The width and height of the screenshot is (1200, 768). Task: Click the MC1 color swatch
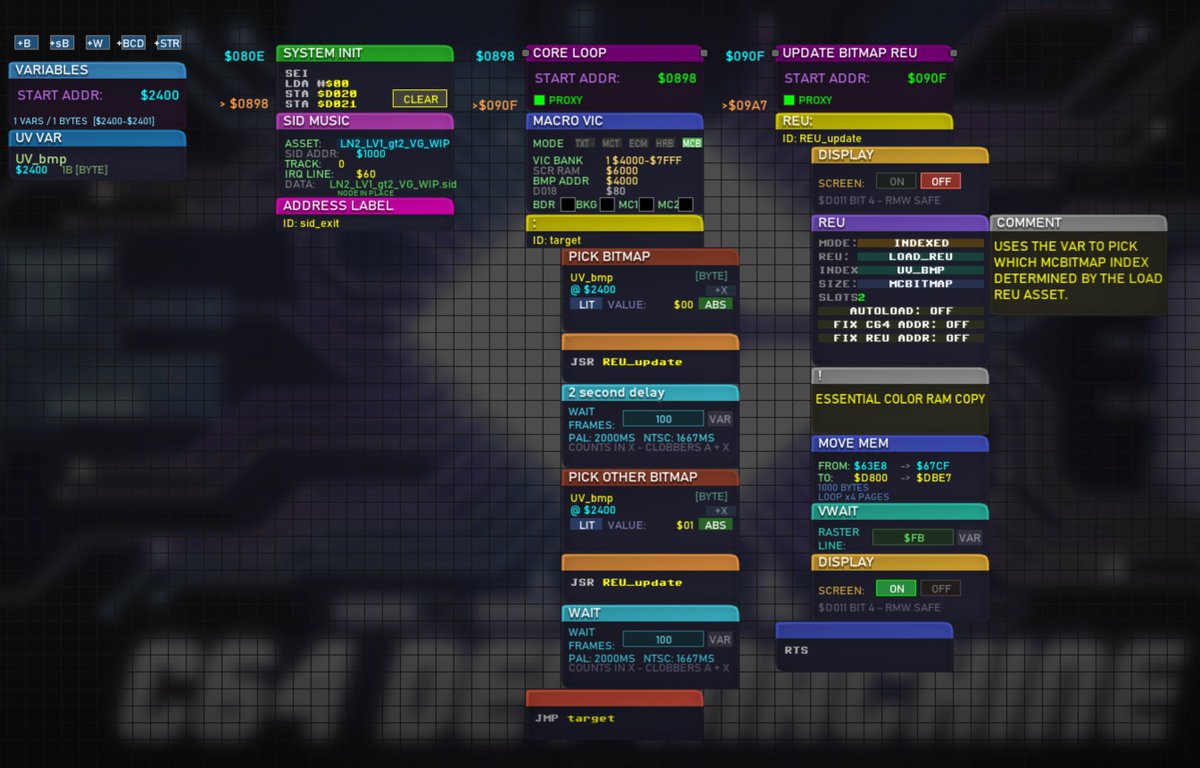[647, 205]
